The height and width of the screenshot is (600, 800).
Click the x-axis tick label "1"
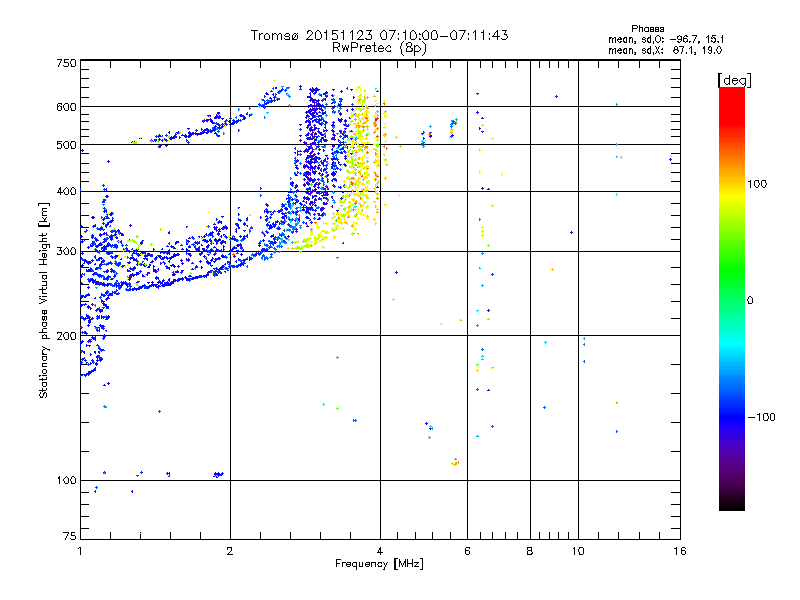[x=80, y=551]
